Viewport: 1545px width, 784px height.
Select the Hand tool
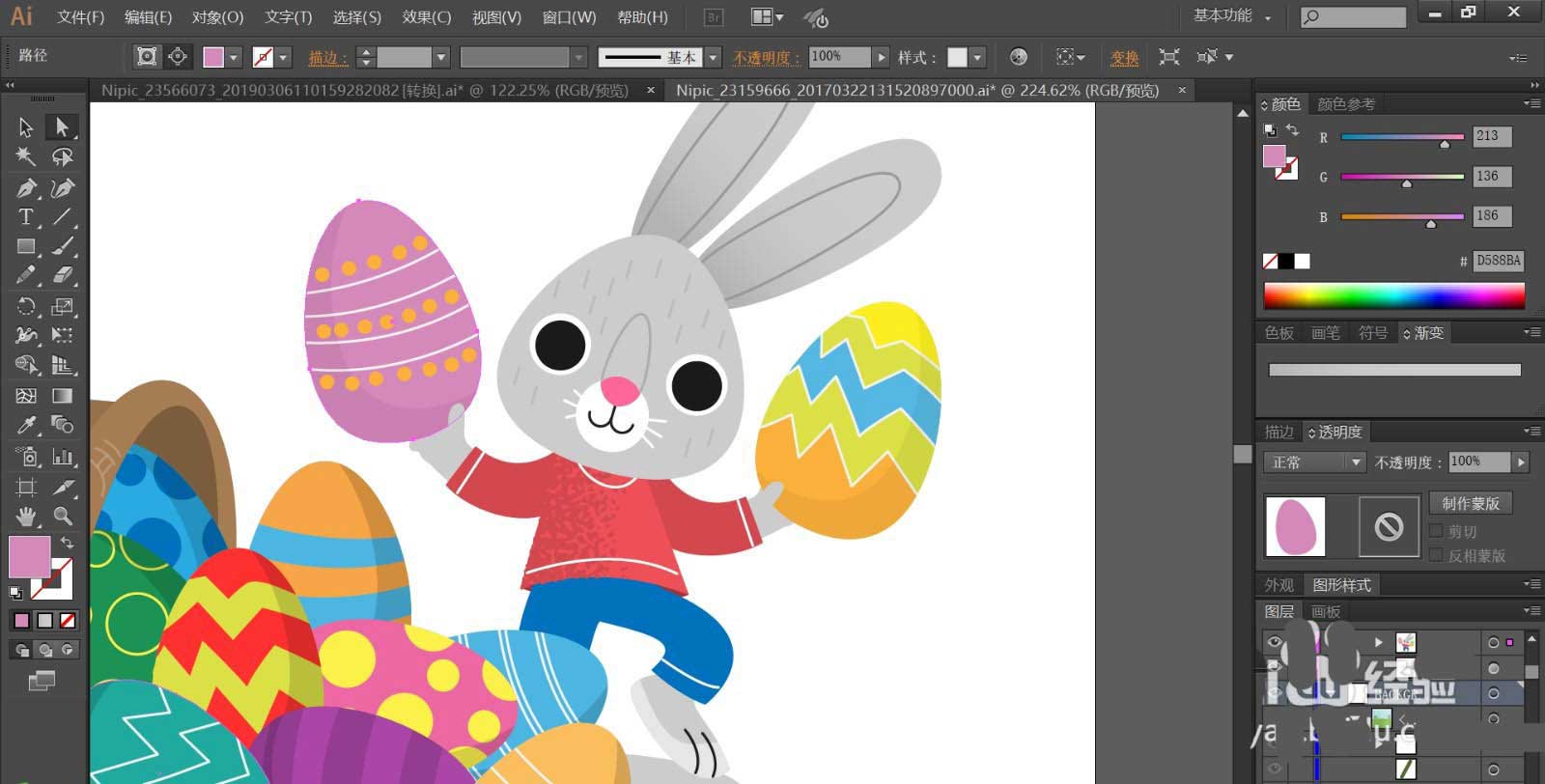pos(26,517)
